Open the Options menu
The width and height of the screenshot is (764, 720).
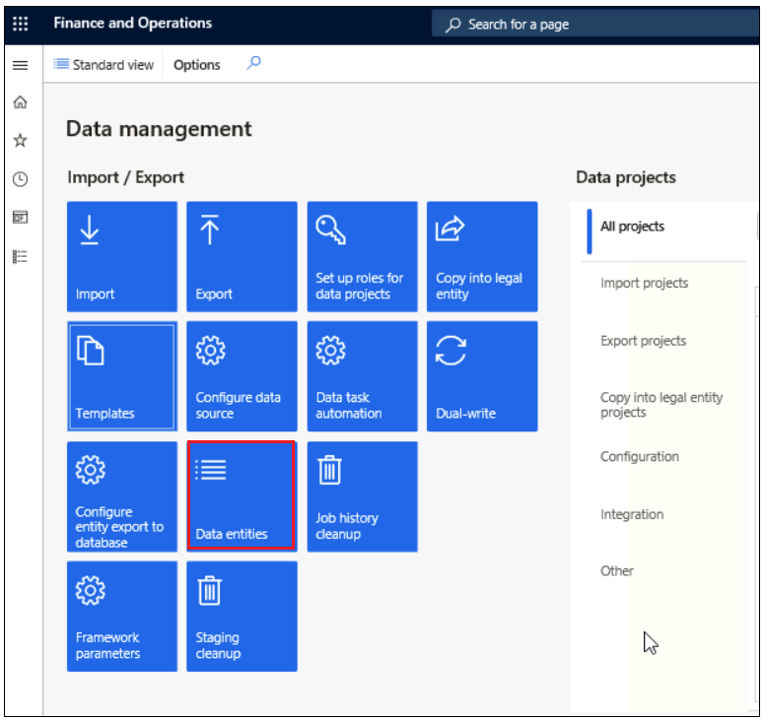click(x=197, y=65)
